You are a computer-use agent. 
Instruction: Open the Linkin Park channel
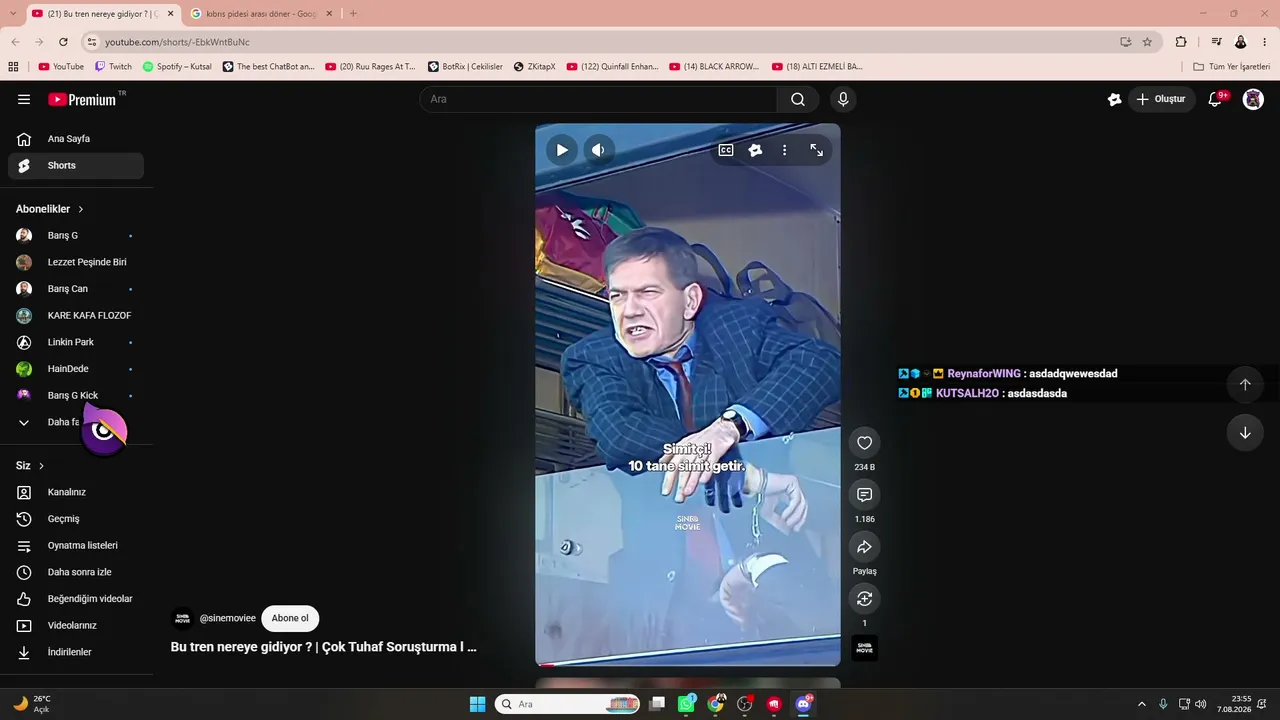click(76, 342)
